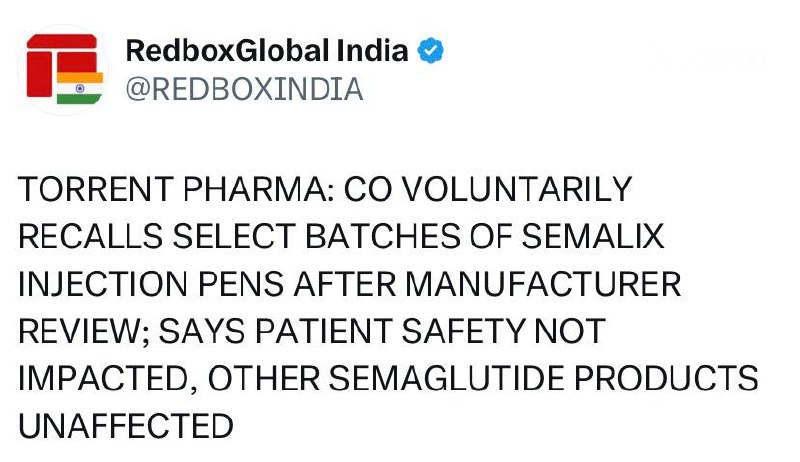Open the @REDBOXINDIA handle
The image size is (800, 462).
[244, 89]
